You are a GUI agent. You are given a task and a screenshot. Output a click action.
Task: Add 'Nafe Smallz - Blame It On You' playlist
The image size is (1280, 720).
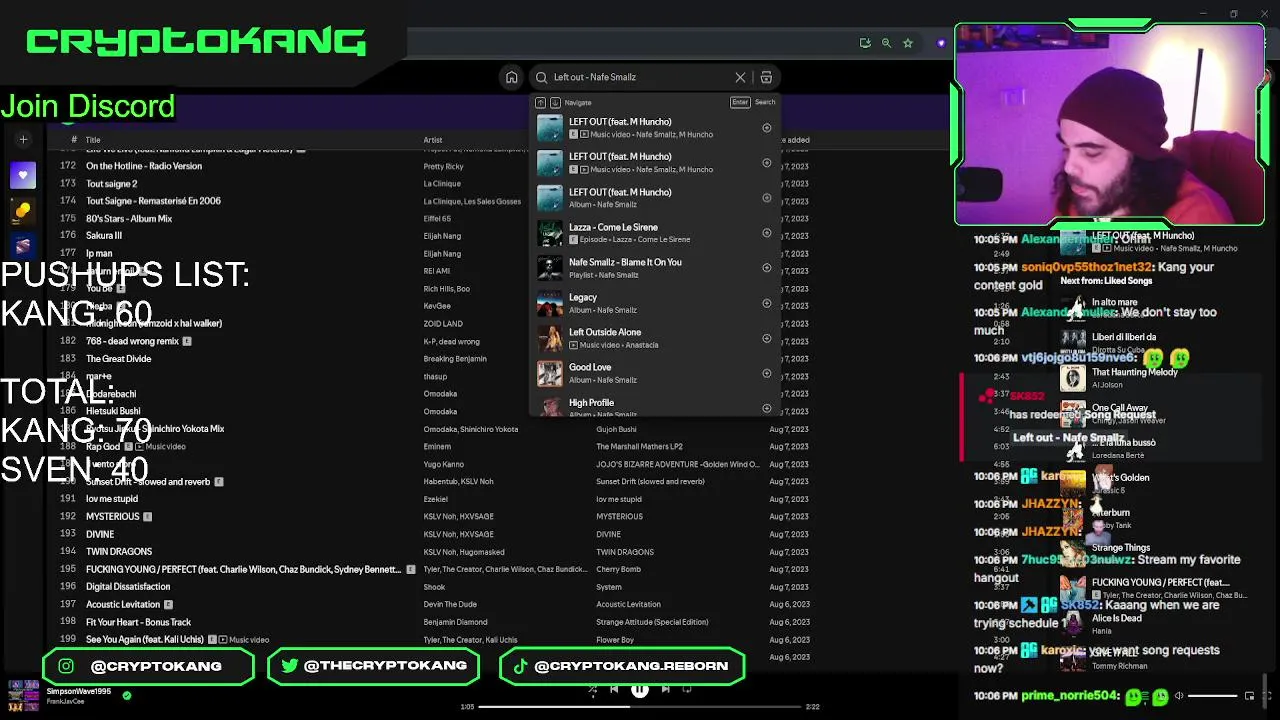[767, 268]
